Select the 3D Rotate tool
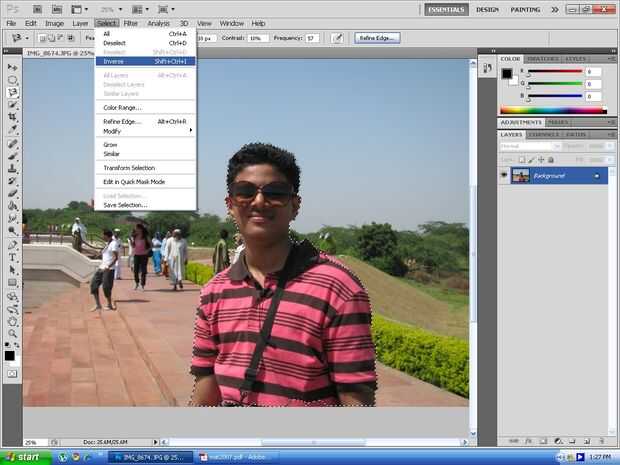The height and width of the screenshot is (465, 620). pos(12,297)
